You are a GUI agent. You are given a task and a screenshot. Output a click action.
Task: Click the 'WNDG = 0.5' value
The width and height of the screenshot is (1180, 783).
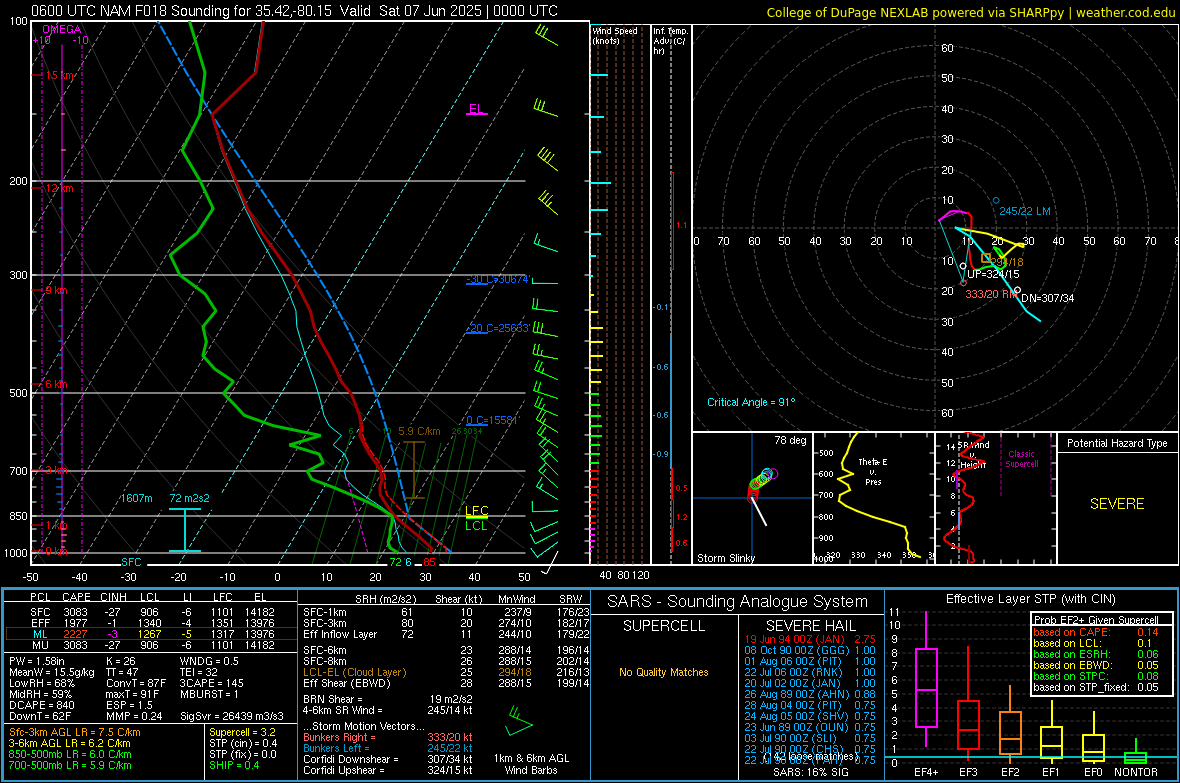coord(209,661)
